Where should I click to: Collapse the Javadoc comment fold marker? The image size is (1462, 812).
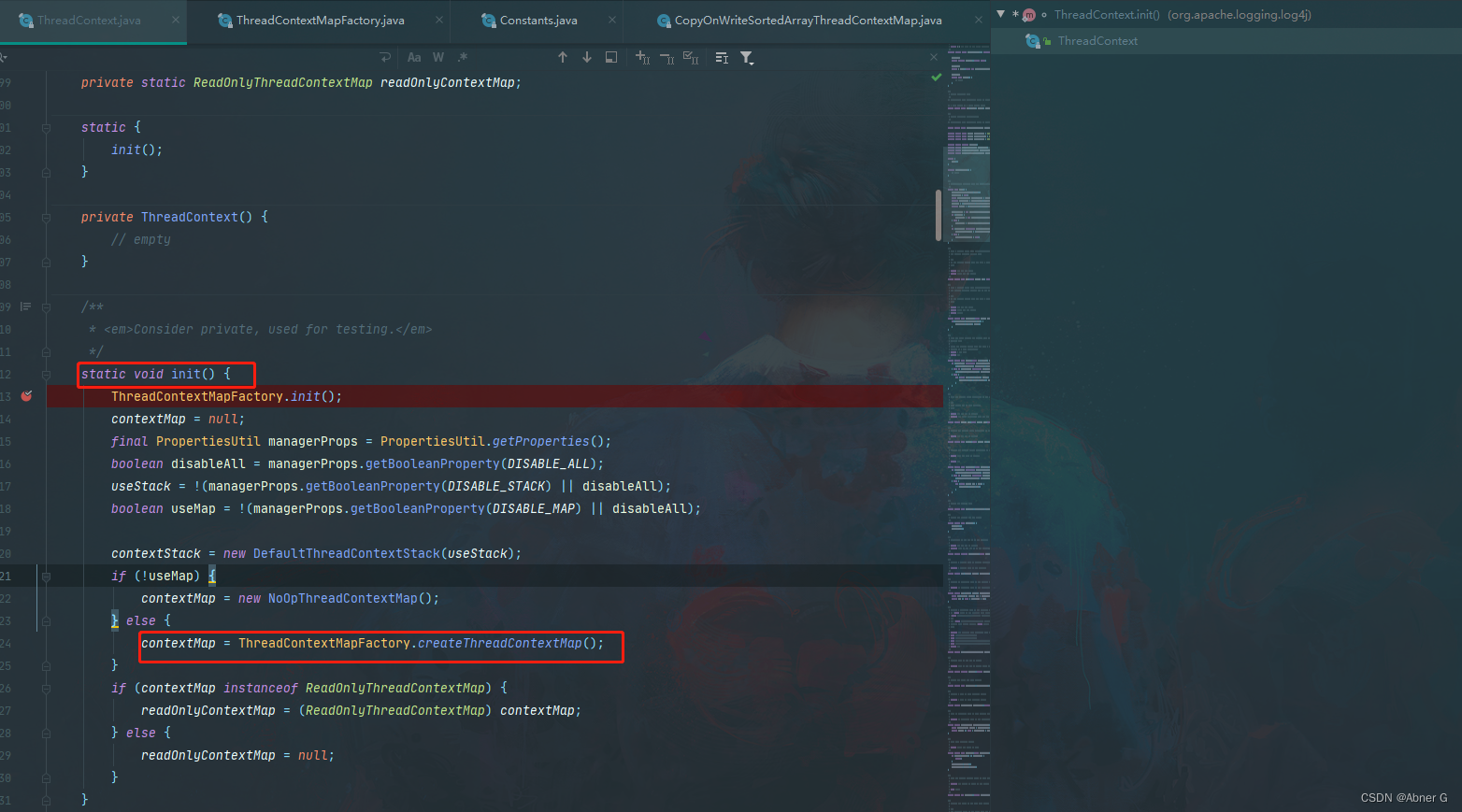46,307
